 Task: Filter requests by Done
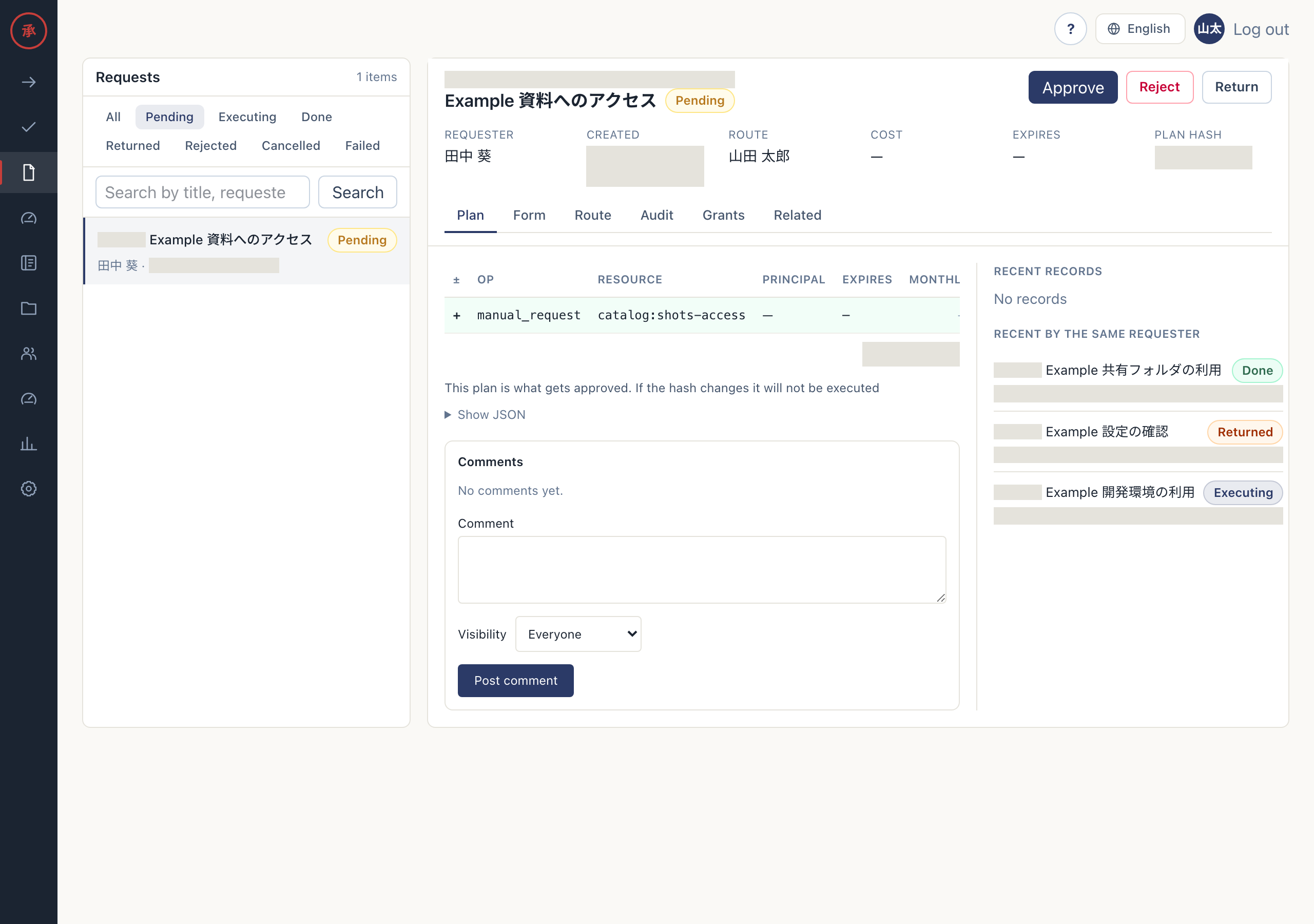[x=317, y=117]
